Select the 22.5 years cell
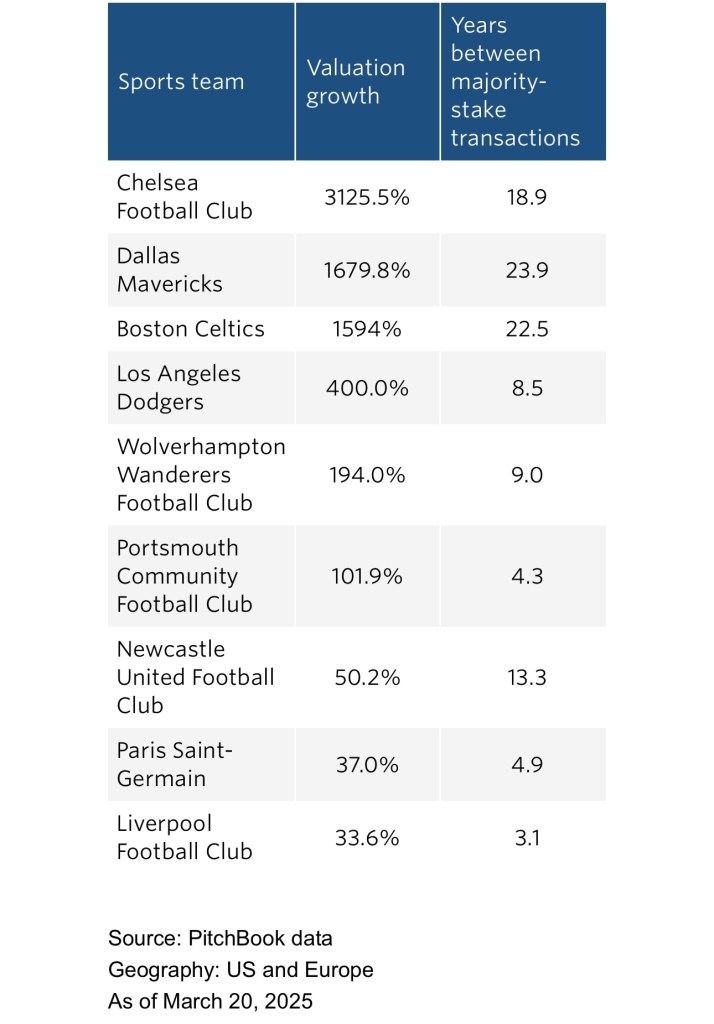 coord(527,329)
